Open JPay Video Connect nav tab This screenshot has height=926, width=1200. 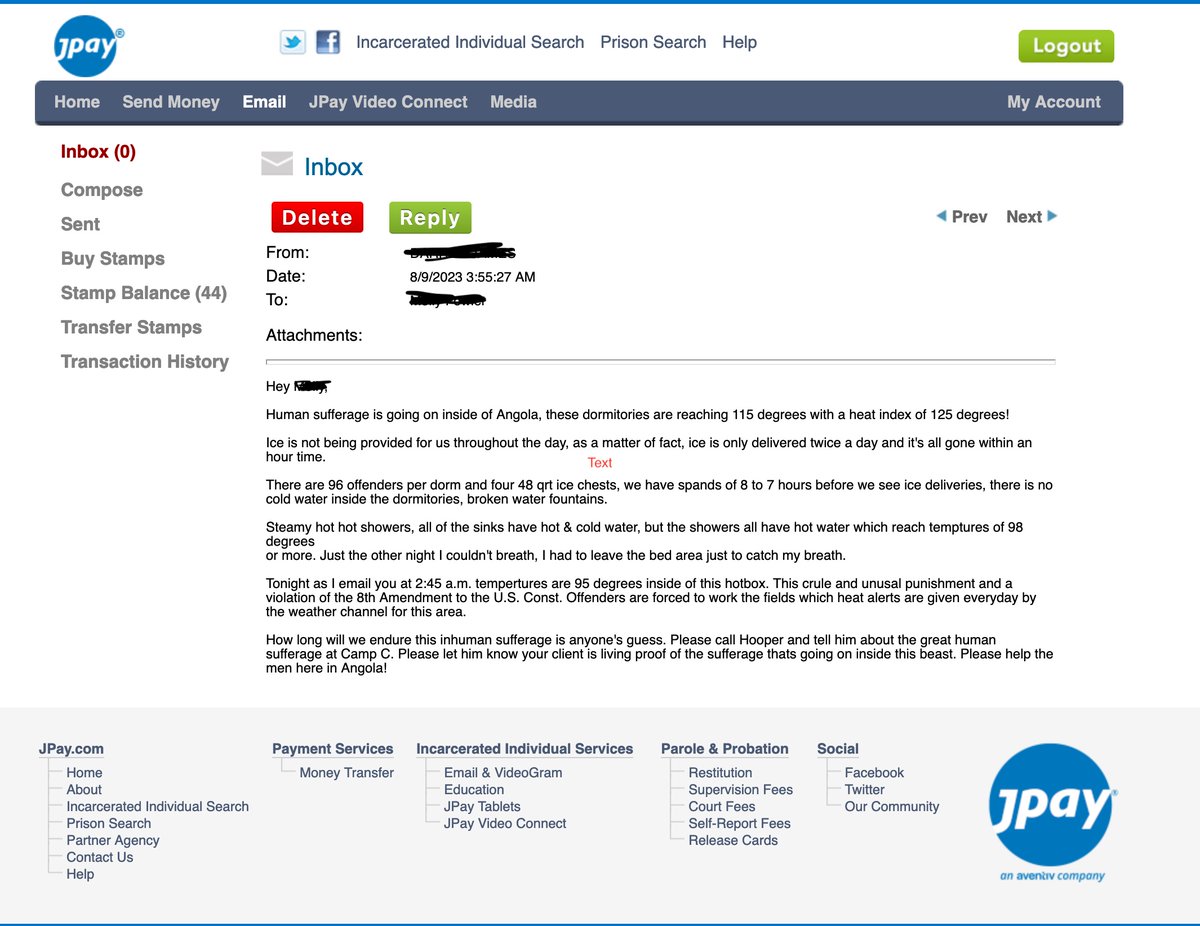[x=388, y=102]
